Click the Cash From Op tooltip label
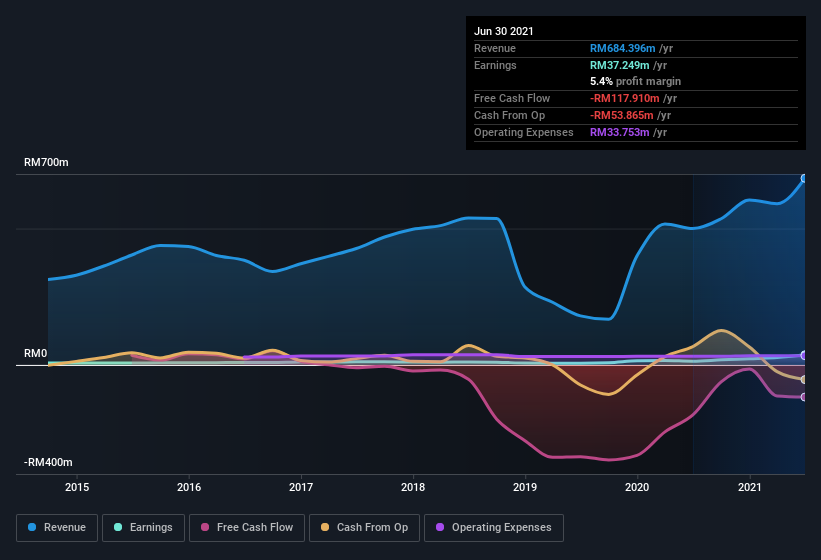821x560 pixels. [509, 115]
